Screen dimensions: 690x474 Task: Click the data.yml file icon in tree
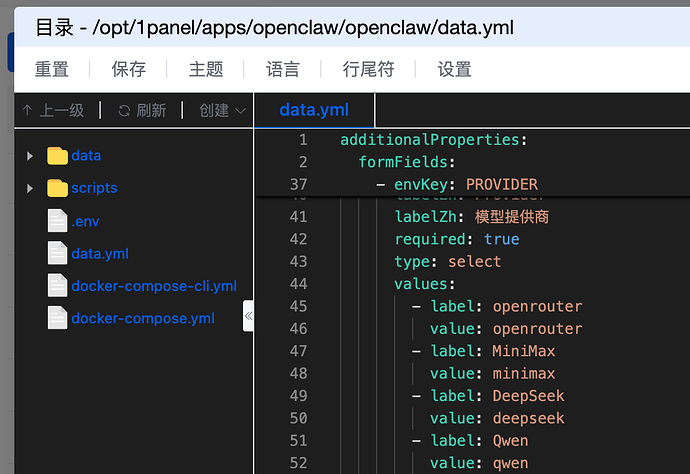[57, 253]
